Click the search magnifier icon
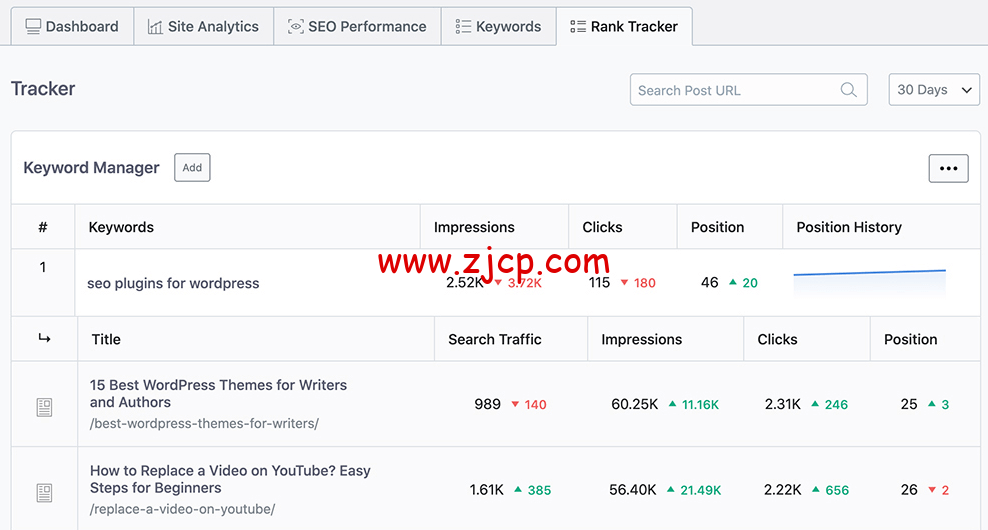 [848, 90]
